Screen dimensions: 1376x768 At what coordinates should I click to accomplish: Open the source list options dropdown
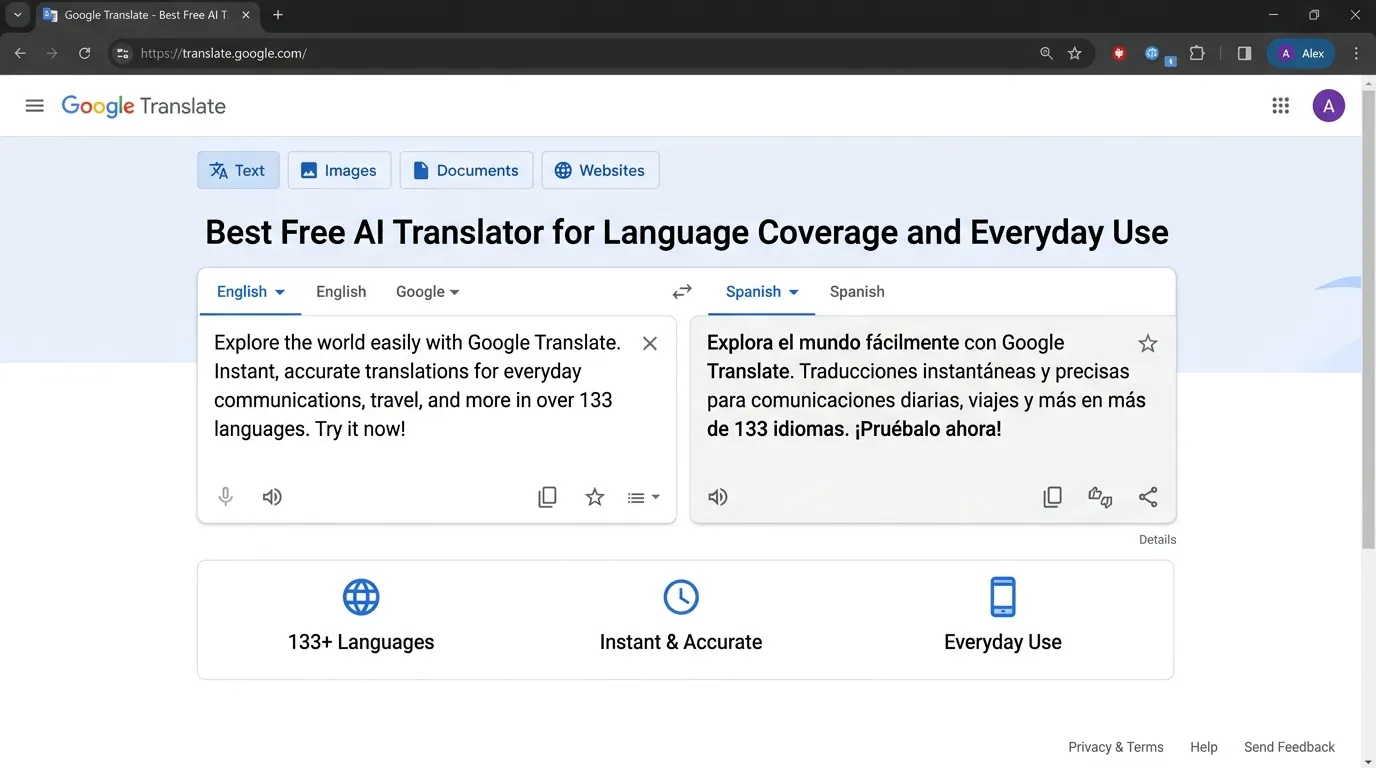643,497
